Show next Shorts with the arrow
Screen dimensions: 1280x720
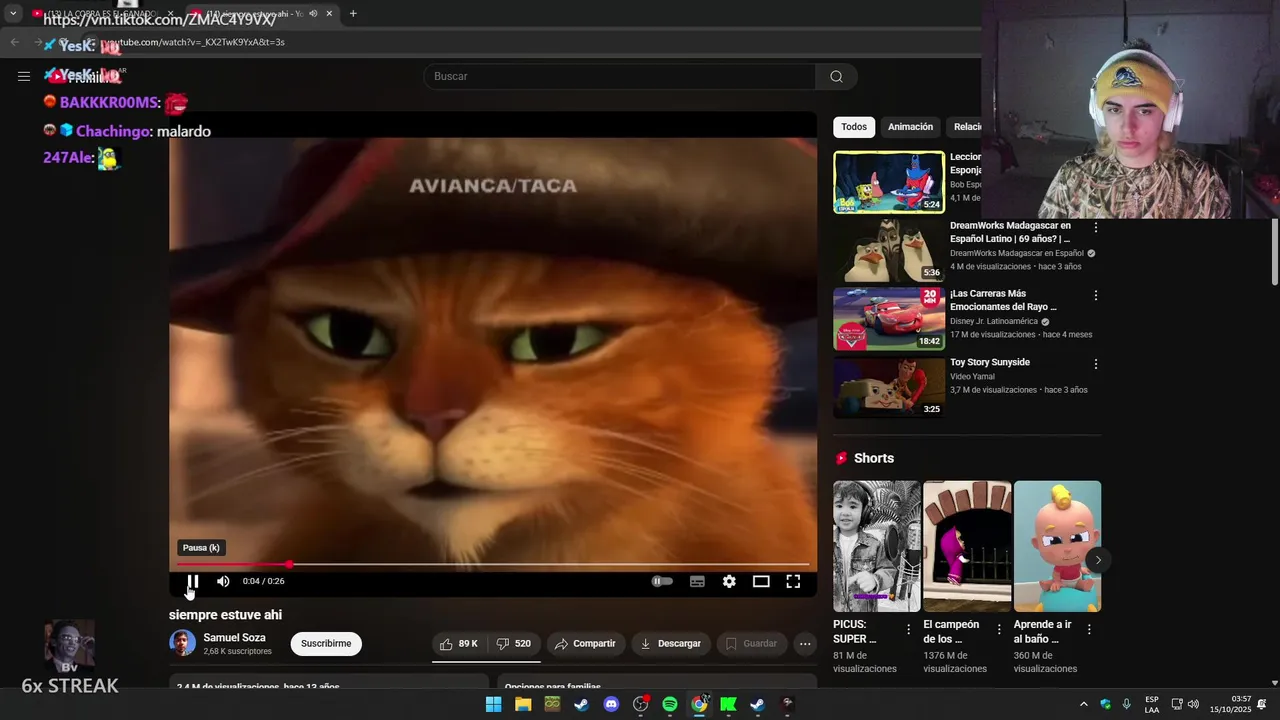[1098, 560]
